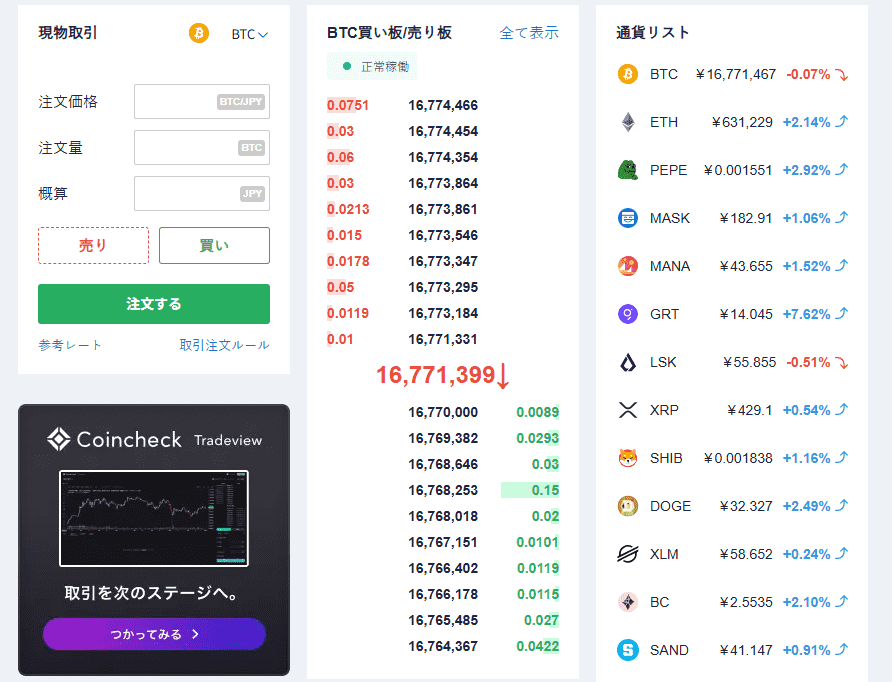Viewport: 892px width, 682px height.
Task: Click 全て表示 to show full order book
Action: coord(529,33)
